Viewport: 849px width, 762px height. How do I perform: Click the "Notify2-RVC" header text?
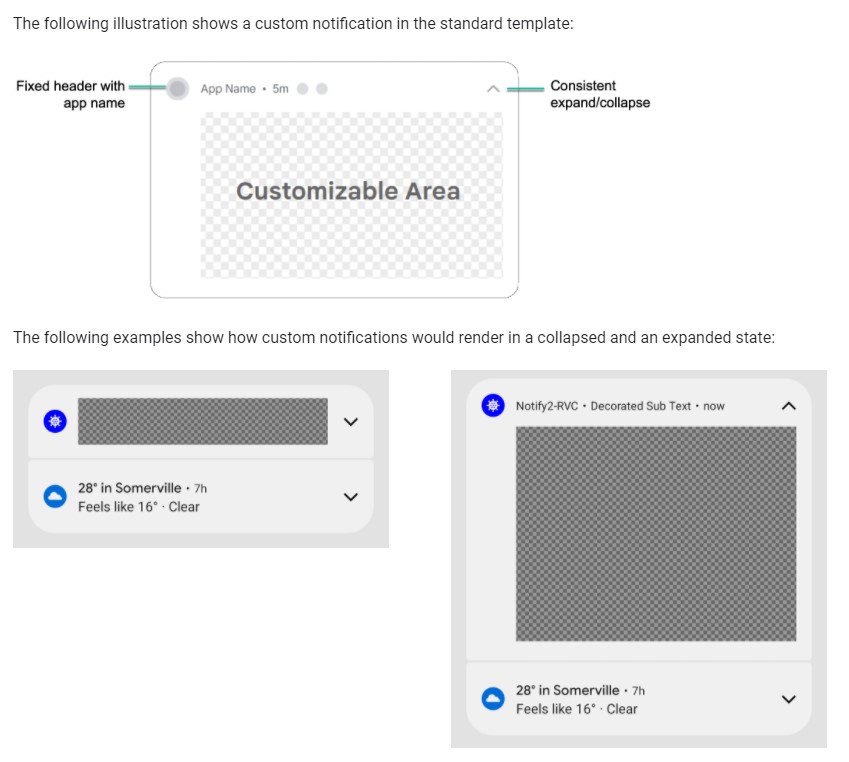click(x=547, y=406)
